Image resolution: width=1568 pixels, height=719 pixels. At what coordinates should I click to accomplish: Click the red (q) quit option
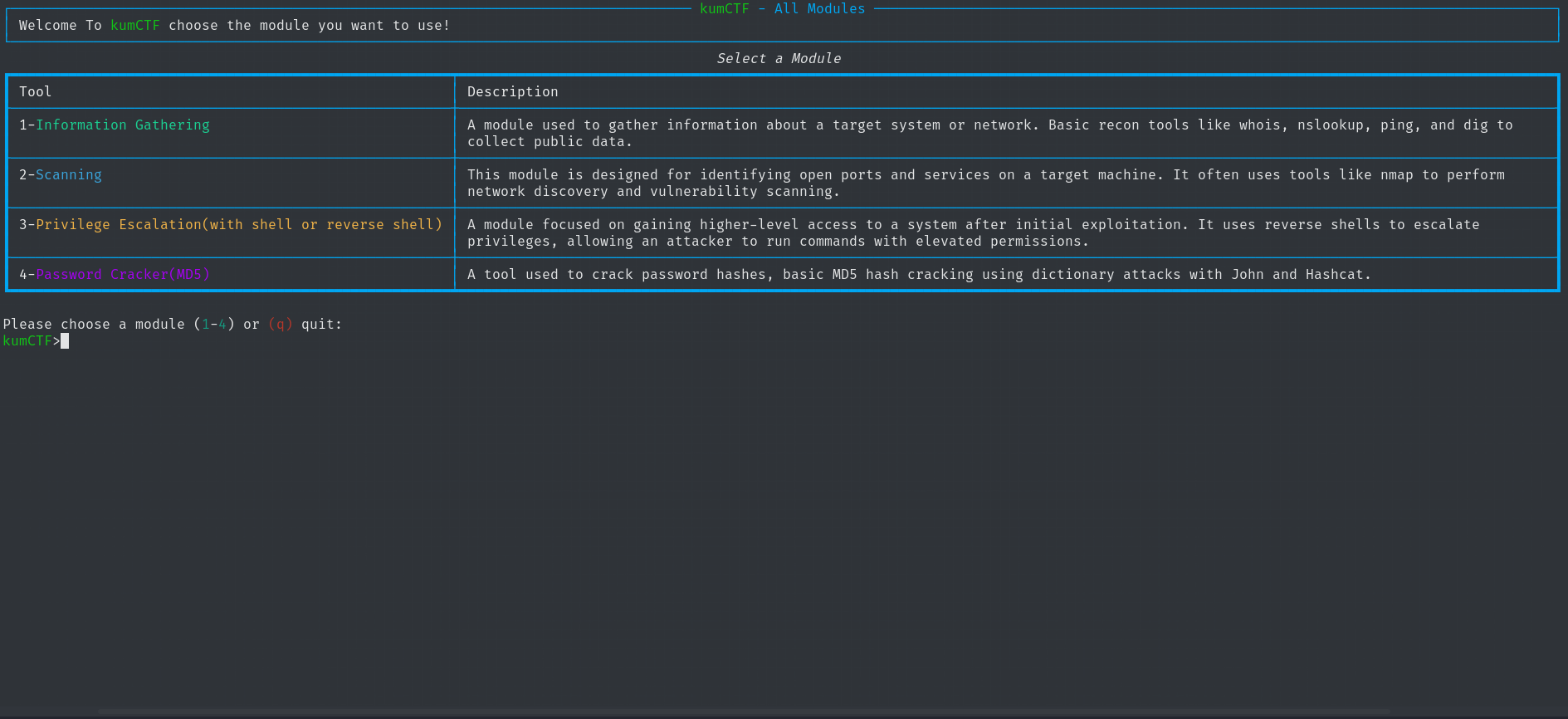pyautogui.click(x=280, y=325)
